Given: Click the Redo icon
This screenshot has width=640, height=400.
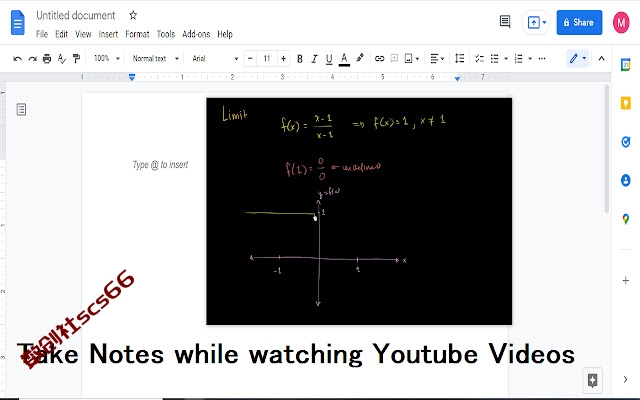Looking at the screenshot, I should tap(32, 59).
